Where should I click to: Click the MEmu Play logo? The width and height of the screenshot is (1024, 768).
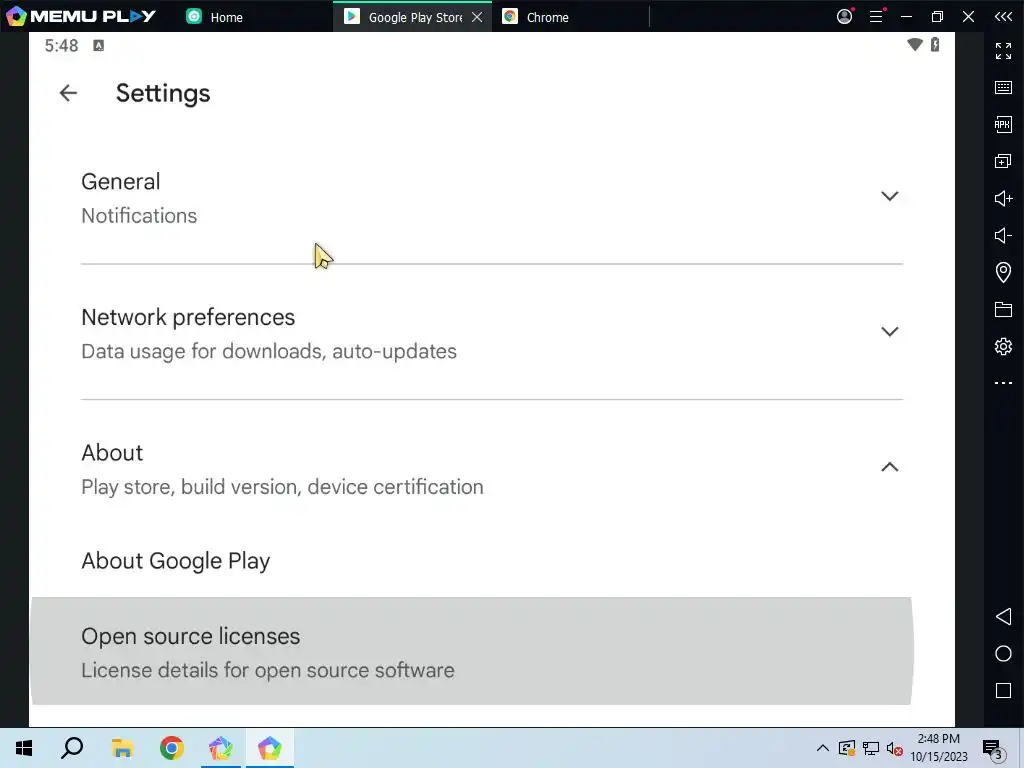[x=81, y=16]
